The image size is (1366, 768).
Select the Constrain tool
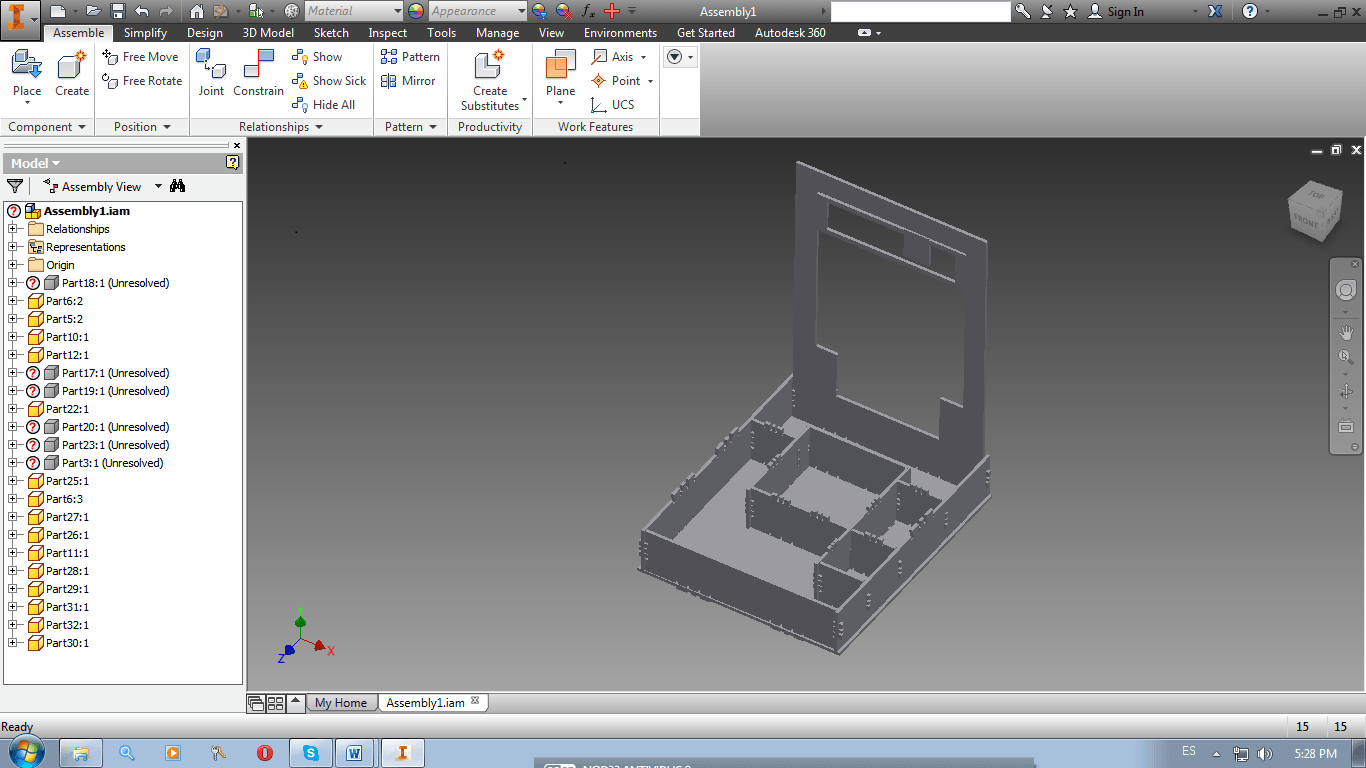point(258,75)
